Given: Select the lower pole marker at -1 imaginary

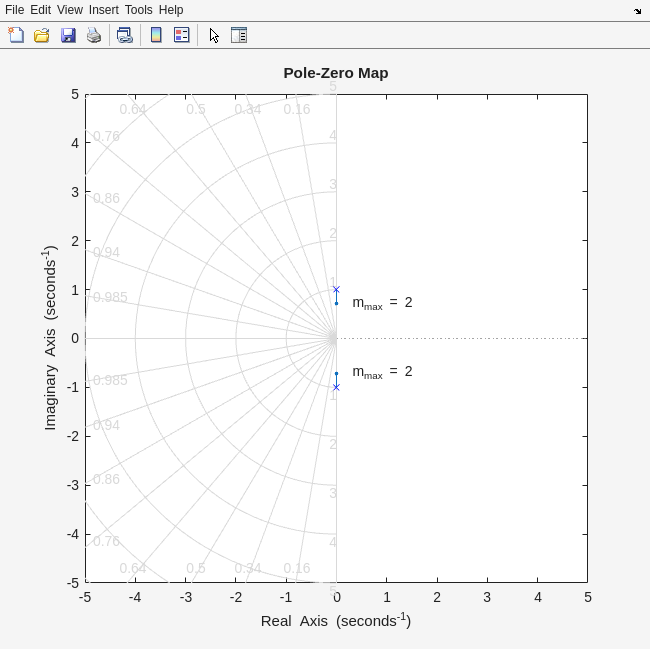Looking at the screenshot, I should (x=336, y=387).
